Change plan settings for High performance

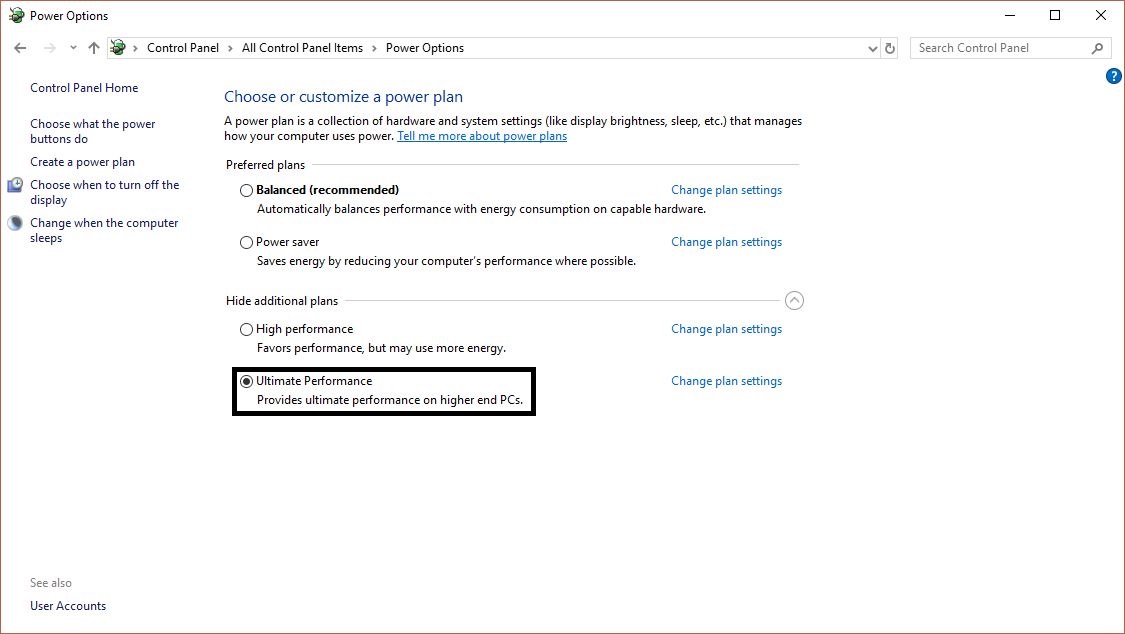tap(726, 329)
